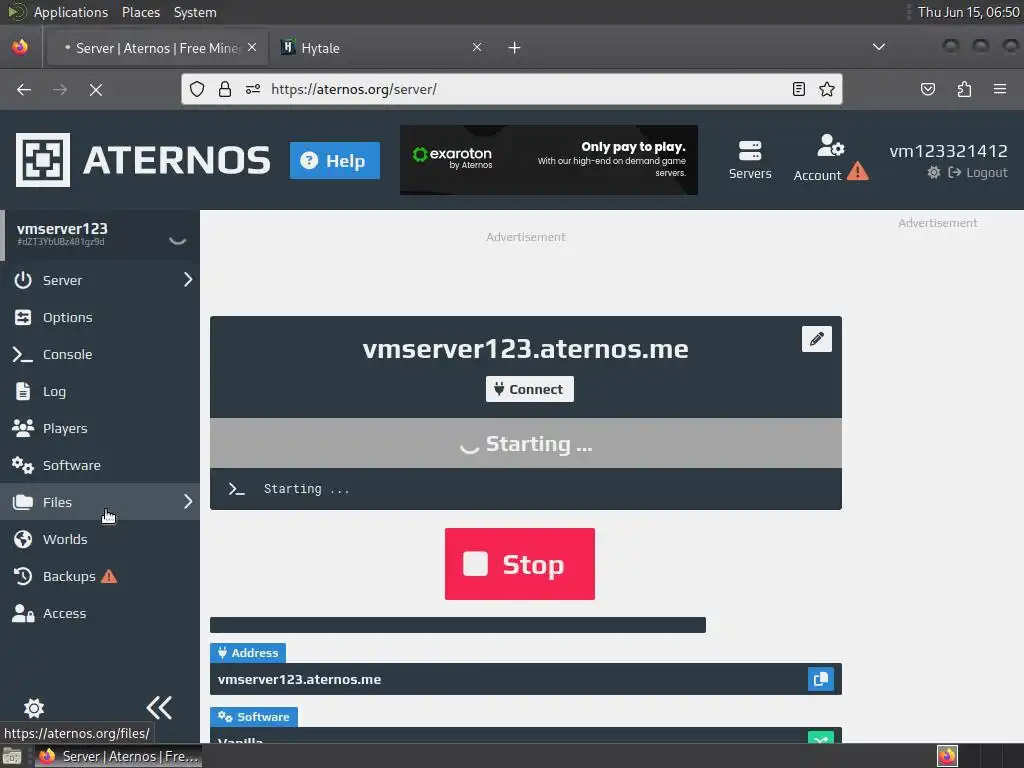1024x768 pixels.
Task: Click the URL address bar field
Action: click(x=512, y=89)
